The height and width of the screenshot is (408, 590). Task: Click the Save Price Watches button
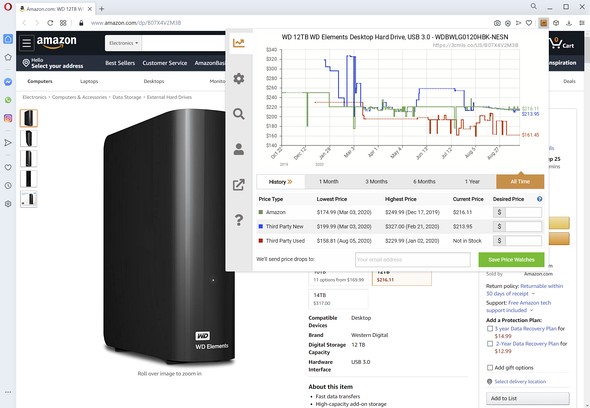tap(511, 260)
